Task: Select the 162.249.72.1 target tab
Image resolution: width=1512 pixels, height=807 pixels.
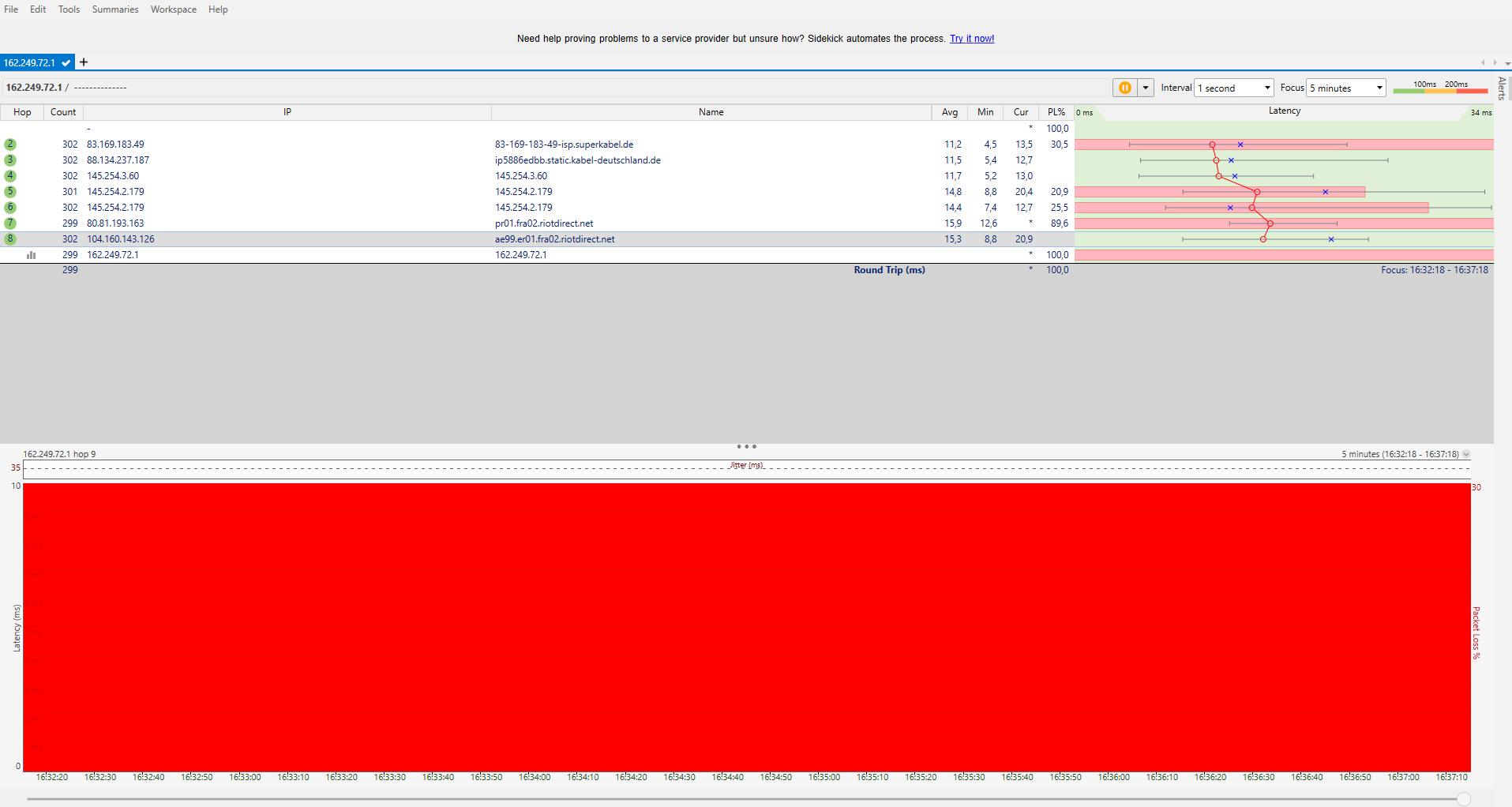Action: (x=36, y=62)
